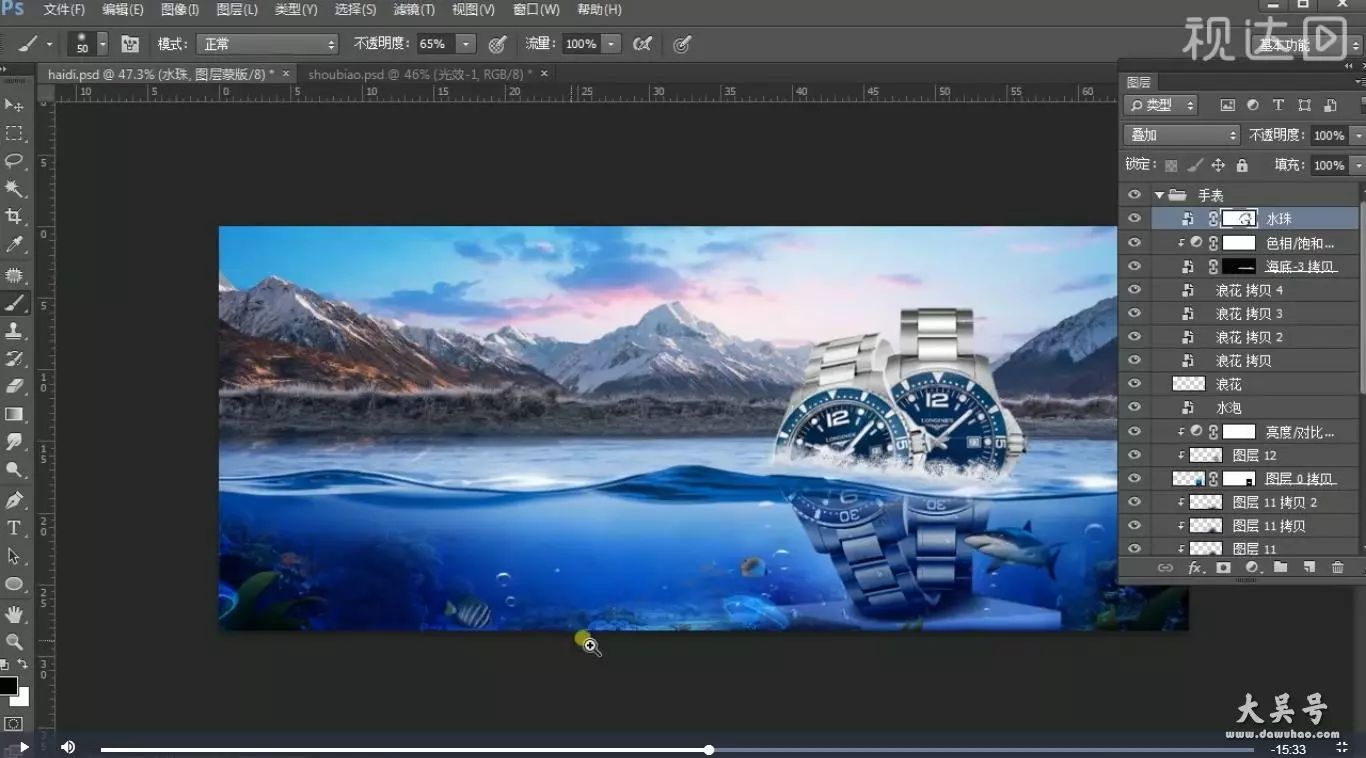
Task: Open the 窗口(W) menu
Action: click(x=536, y=10)
